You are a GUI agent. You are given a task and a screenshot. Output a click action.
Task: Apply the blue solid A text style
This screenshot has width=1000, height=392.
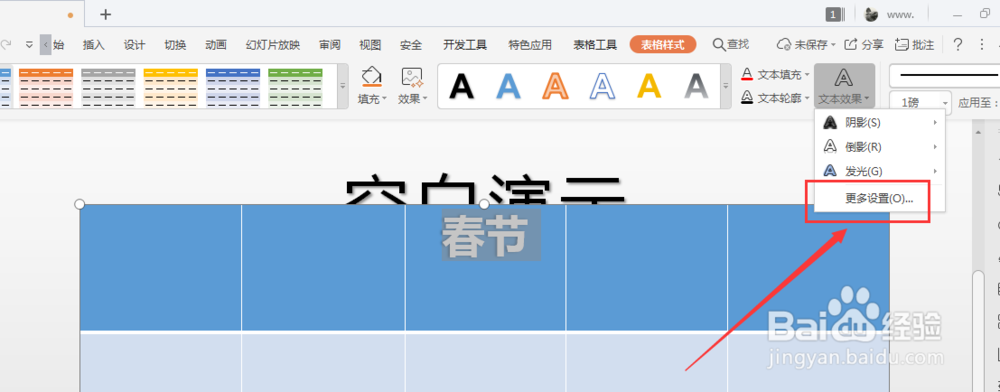tap(508, 86)
